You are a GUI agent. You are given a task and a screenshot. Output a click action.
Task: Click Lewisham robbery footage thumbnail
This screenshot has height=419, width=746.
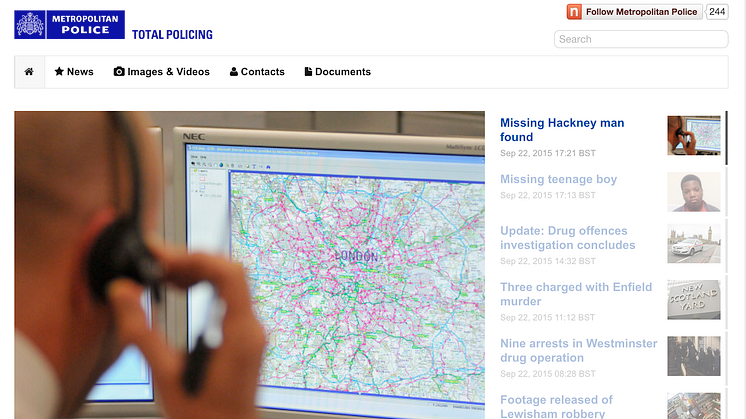[x=694, y=406]
